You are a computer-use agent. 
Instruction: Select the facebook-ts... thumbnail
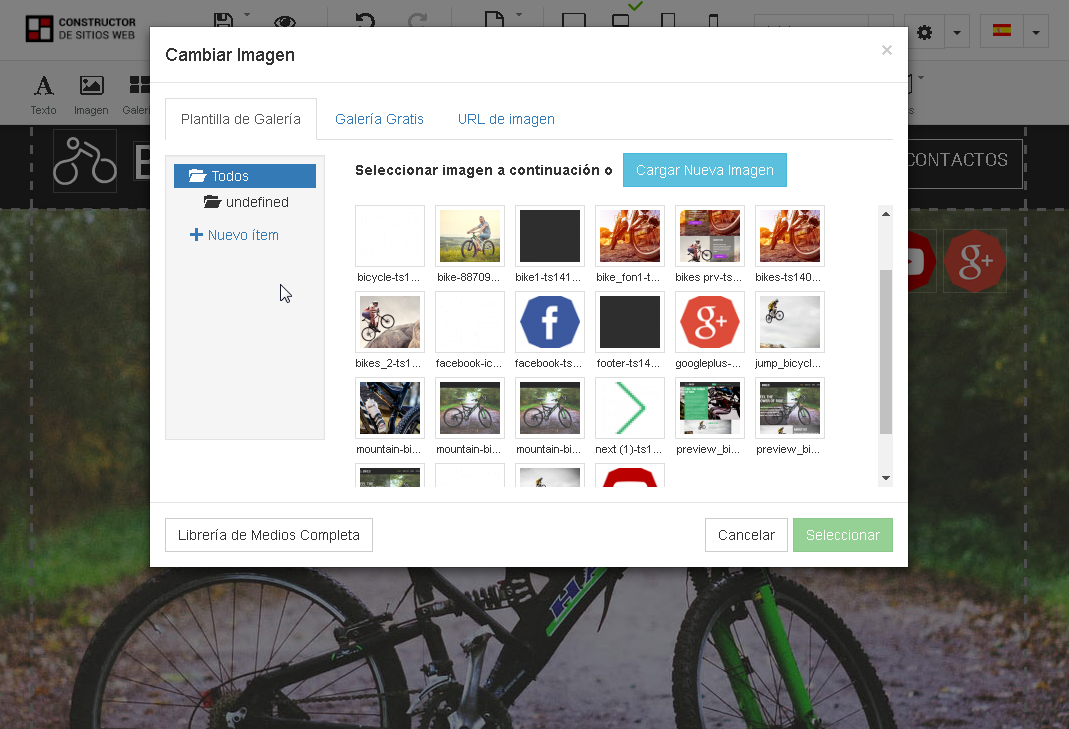(x=549, y=322)
